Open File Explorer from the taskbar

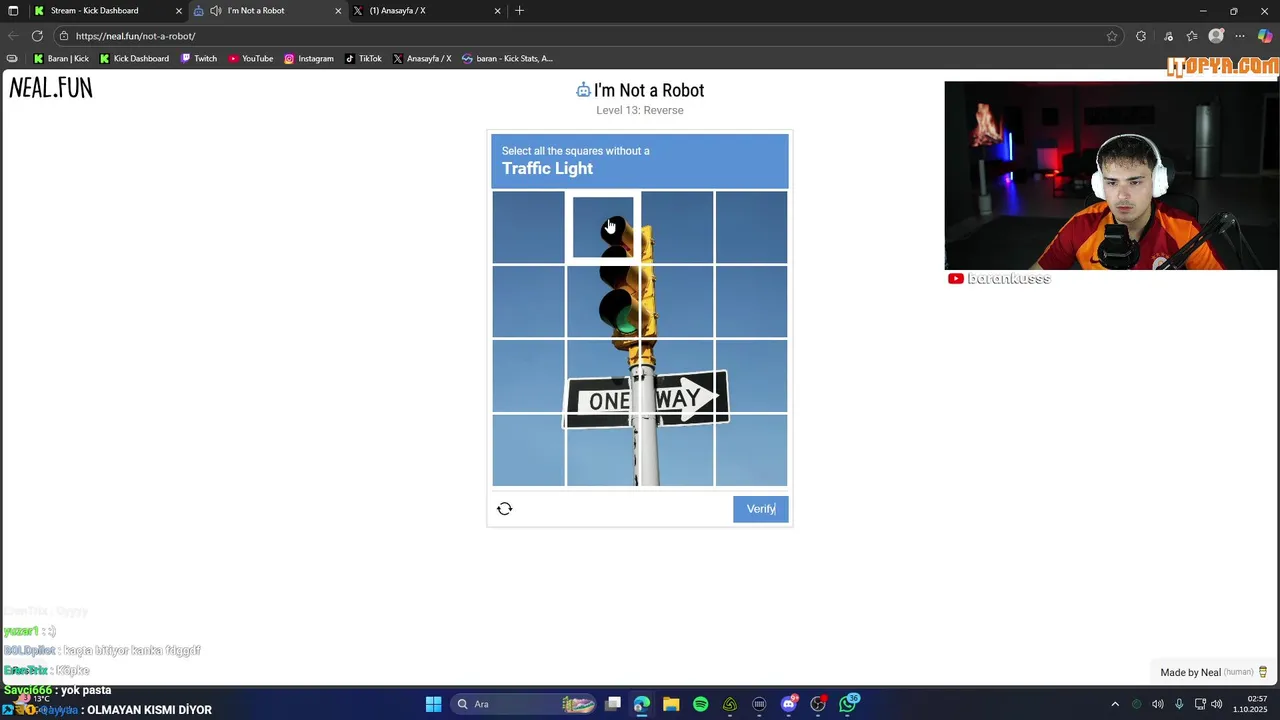[x=671, y=704]
